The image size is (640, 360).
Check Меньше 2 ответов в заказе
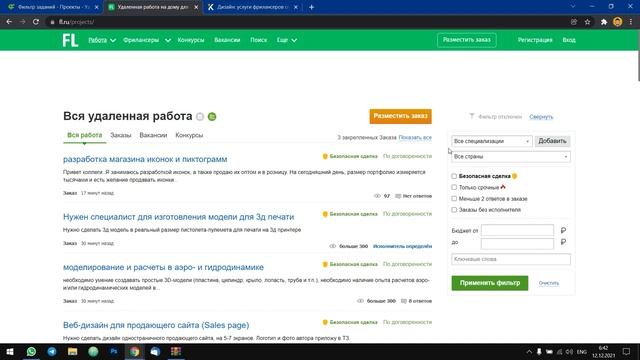click(x=454, y=198)
